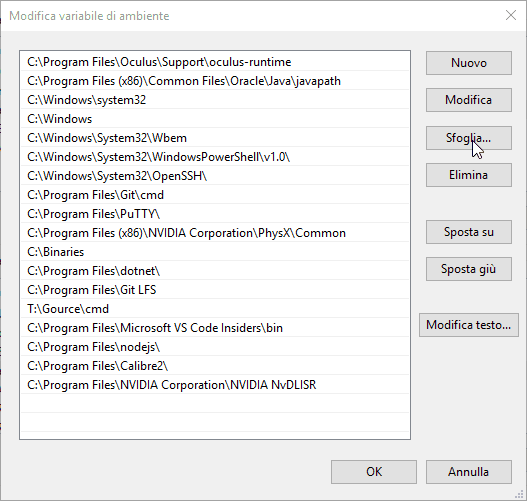Cancel with the Annulla button

click(469, 472)
